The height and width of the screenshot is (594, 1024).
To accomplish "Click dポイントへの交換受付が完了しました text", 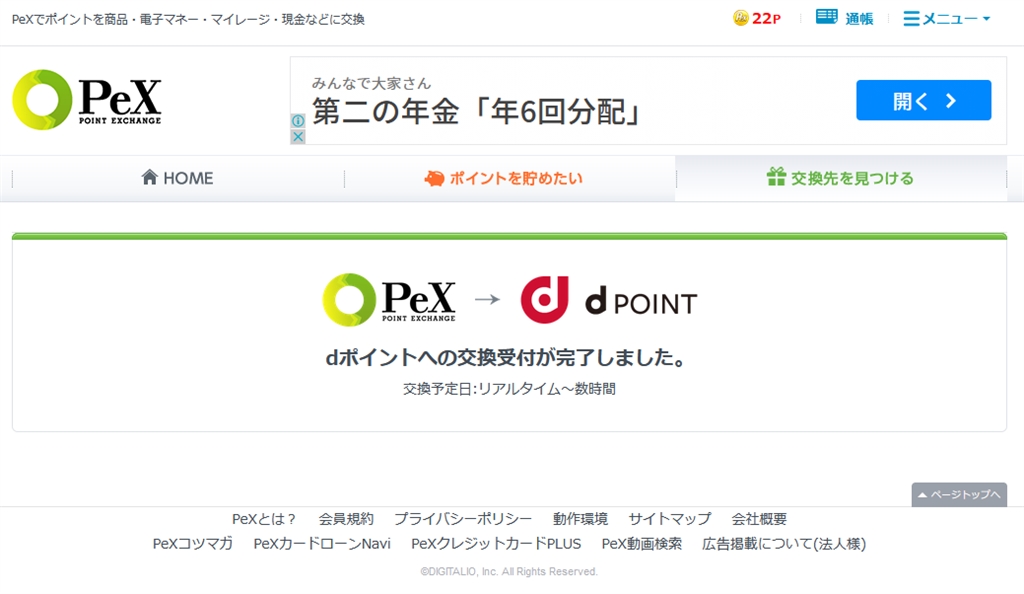I will point(505,358).
